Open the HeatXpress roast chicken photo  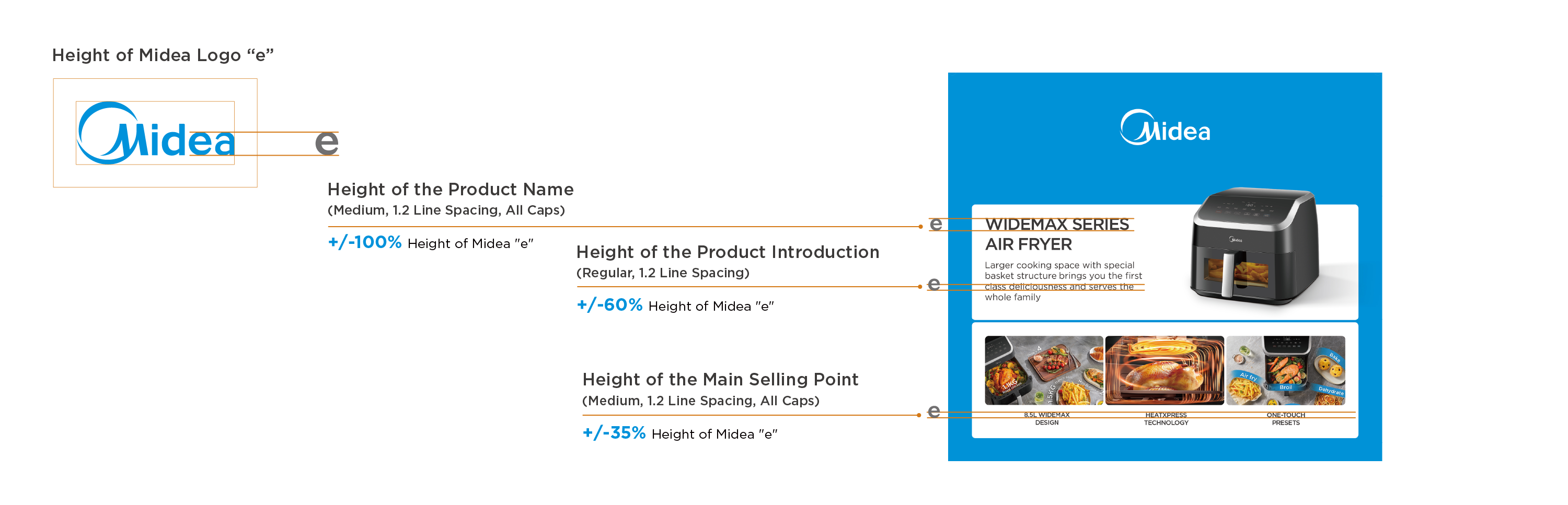click(x=1165, y=371)
